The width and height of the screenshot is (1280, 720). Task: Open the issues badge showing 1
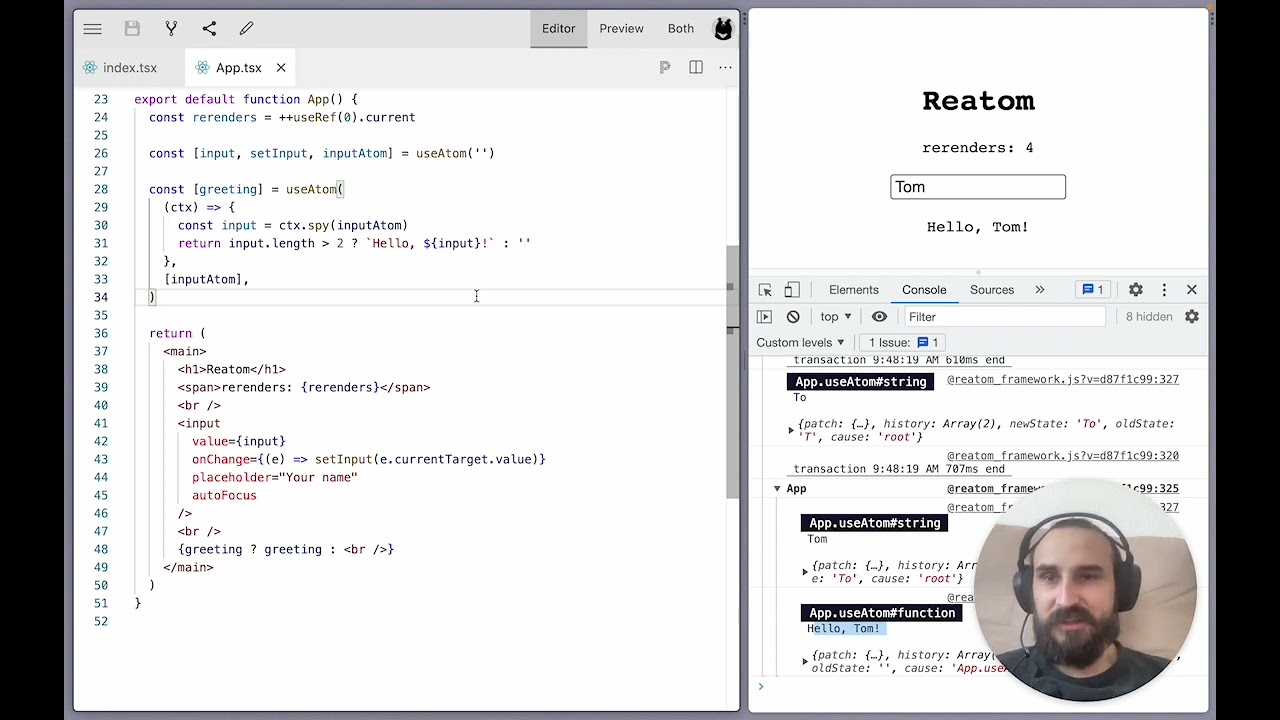[x=1092, y=290]
